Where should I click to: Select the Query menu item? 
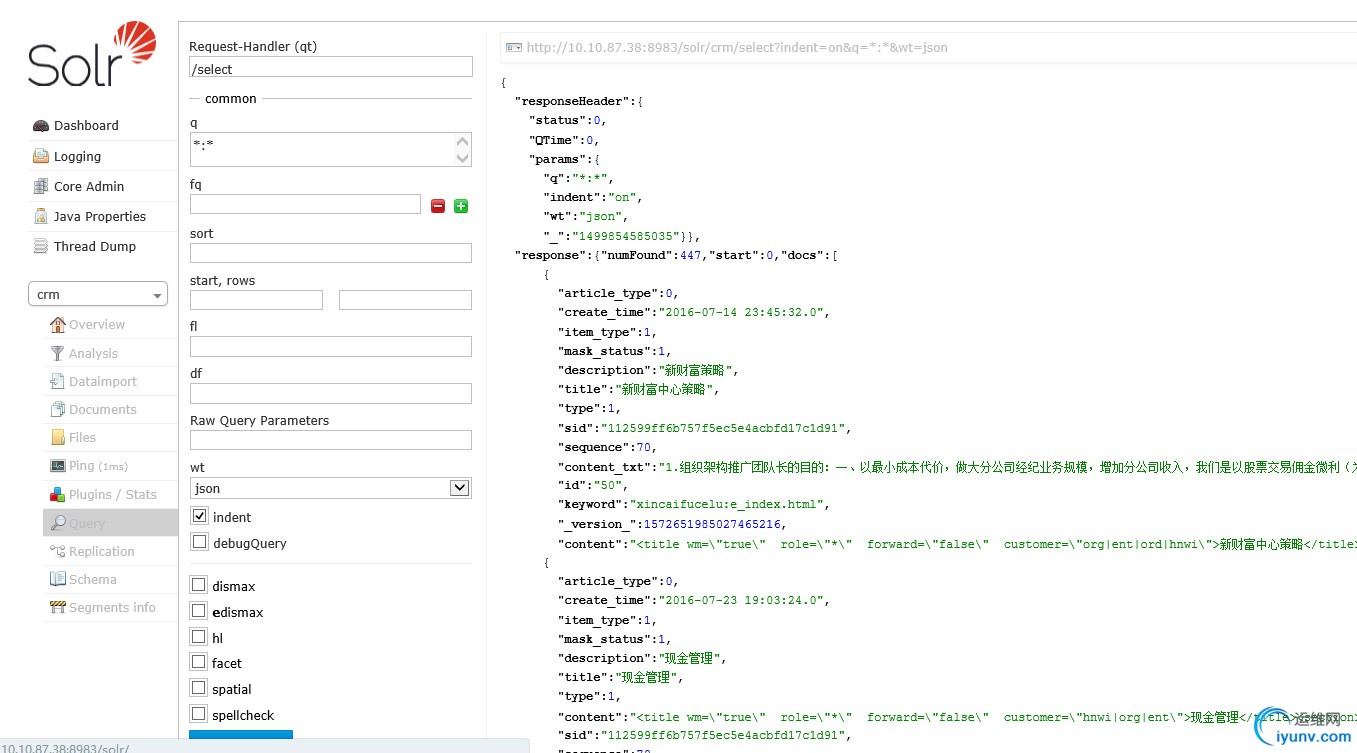[x=110, y=523]
